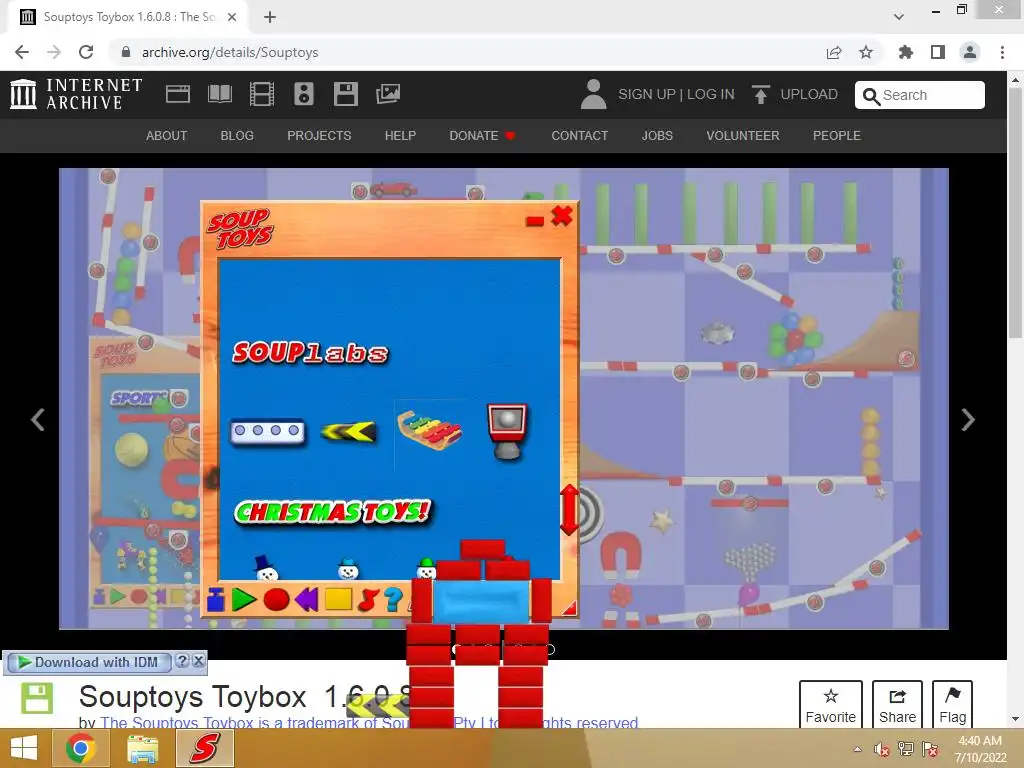Open the Audio speaker icon

[x=304, y=94]
